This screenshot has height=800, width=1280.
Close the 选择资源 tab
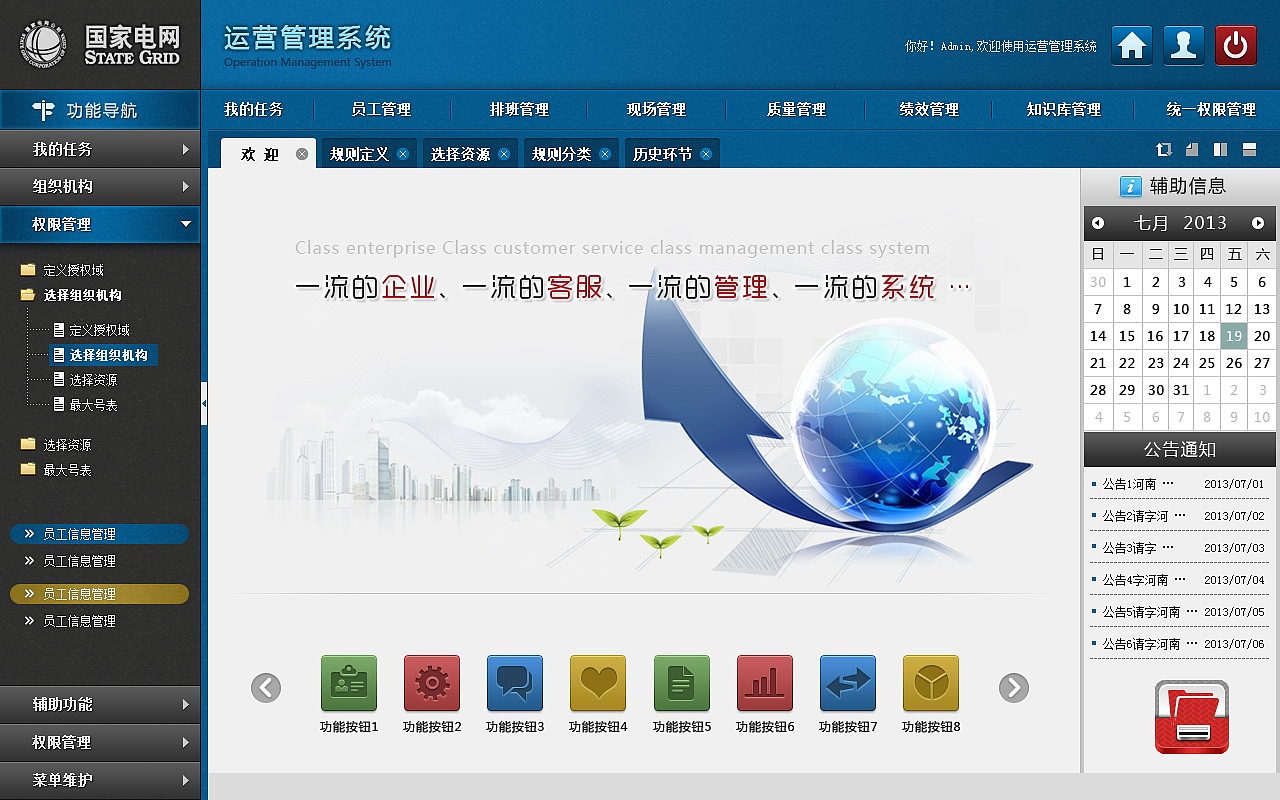coord(504,154)
